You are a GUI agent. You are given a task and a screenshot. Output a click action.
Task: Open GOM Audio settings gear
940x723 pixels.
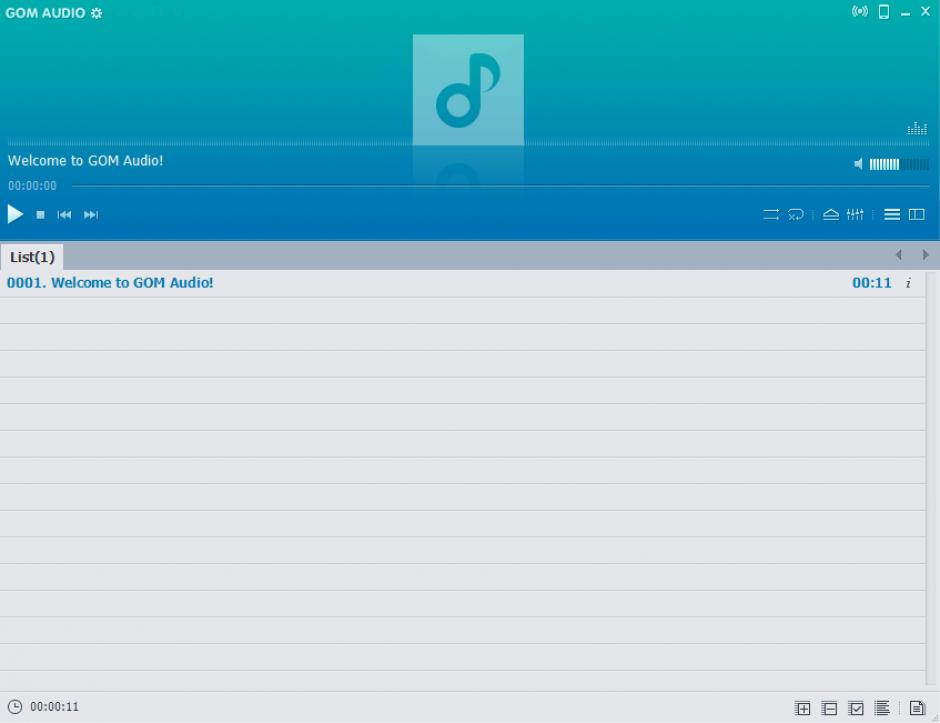pos(96,13)
